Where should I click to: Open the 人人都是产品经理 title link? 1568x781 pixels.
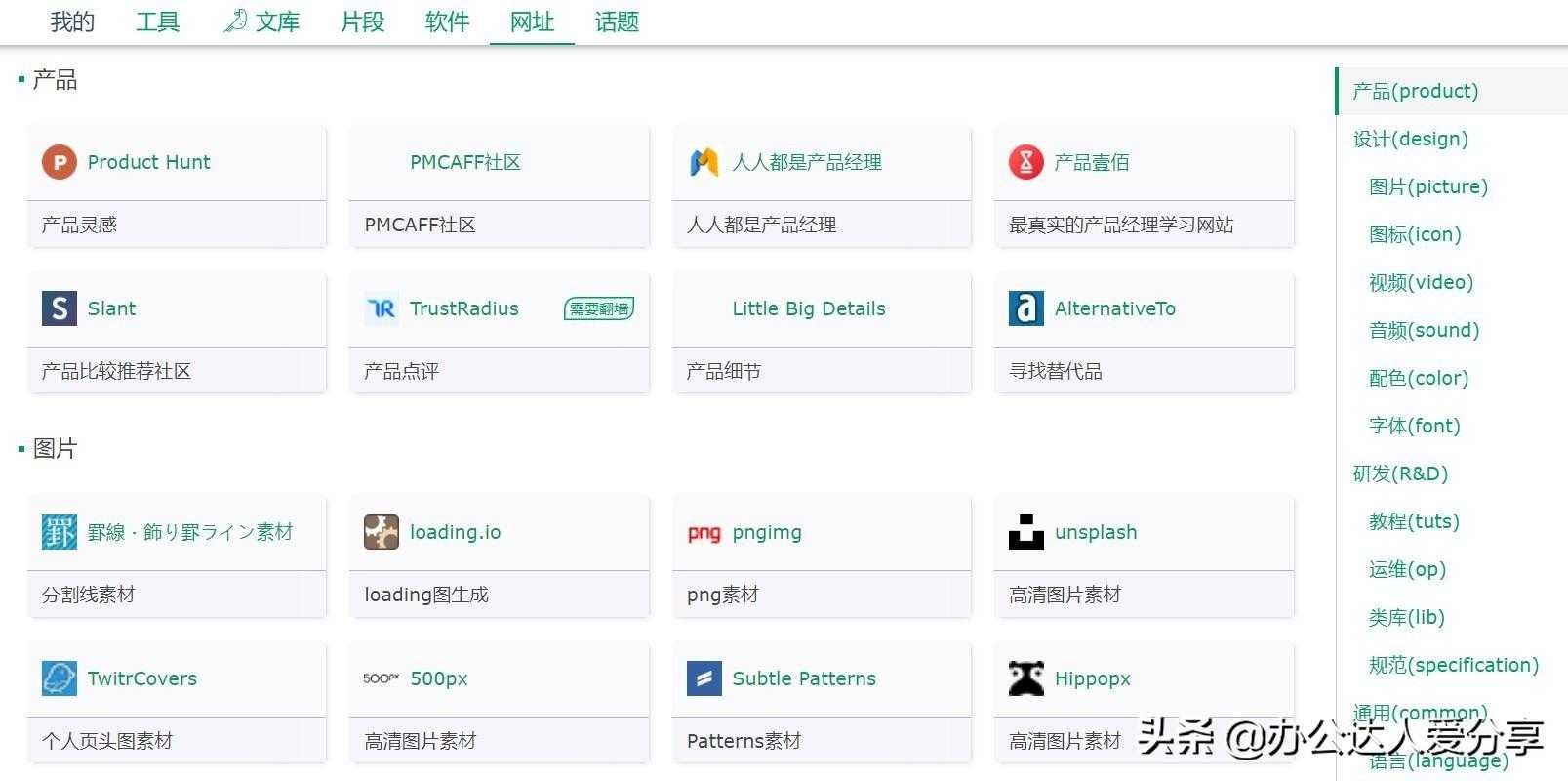pyautogui.click(x=807, y=162)
